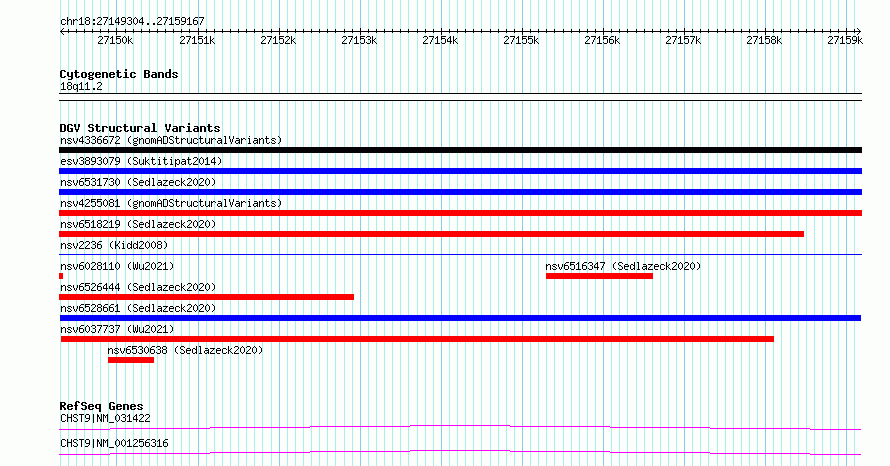The image size is (890, 466).
Task: Click the DGV Structural Variants track heading
Action: [140, 128]
